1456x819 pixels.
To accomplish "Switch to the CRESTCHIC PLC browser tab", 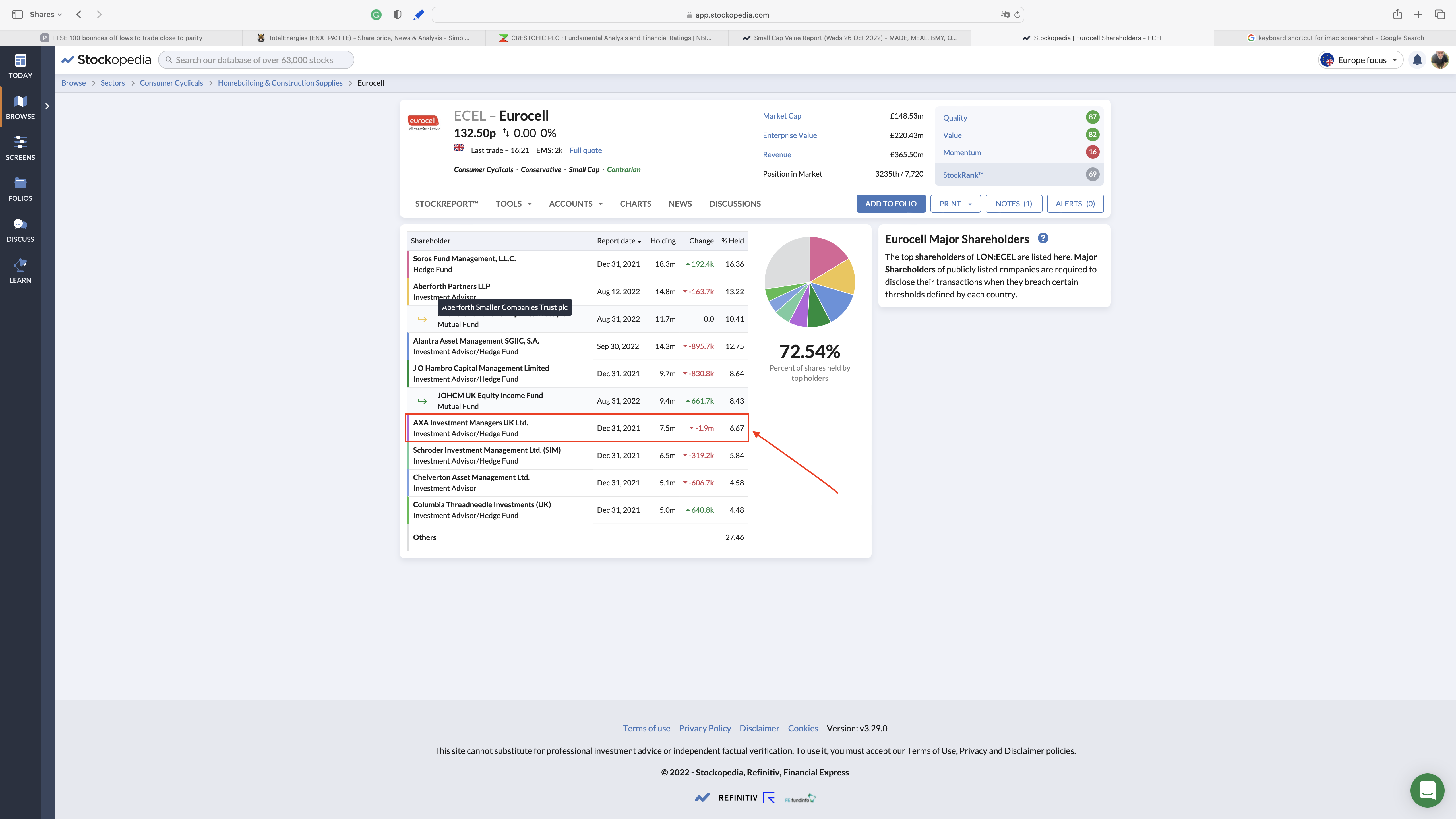I will [607, 38].
